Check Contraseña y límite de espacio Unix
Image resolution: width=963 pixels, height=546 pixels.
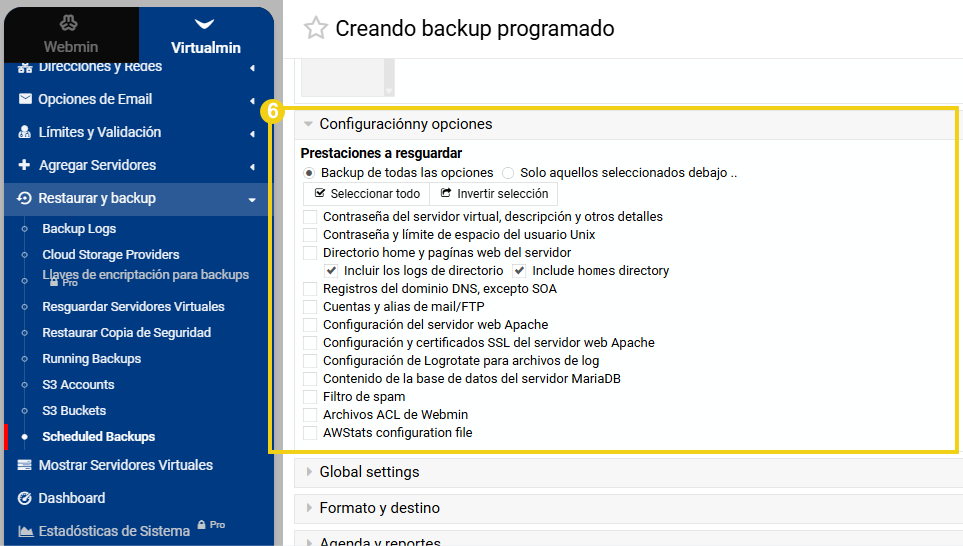pyautogui.click(x=310, y=235)
